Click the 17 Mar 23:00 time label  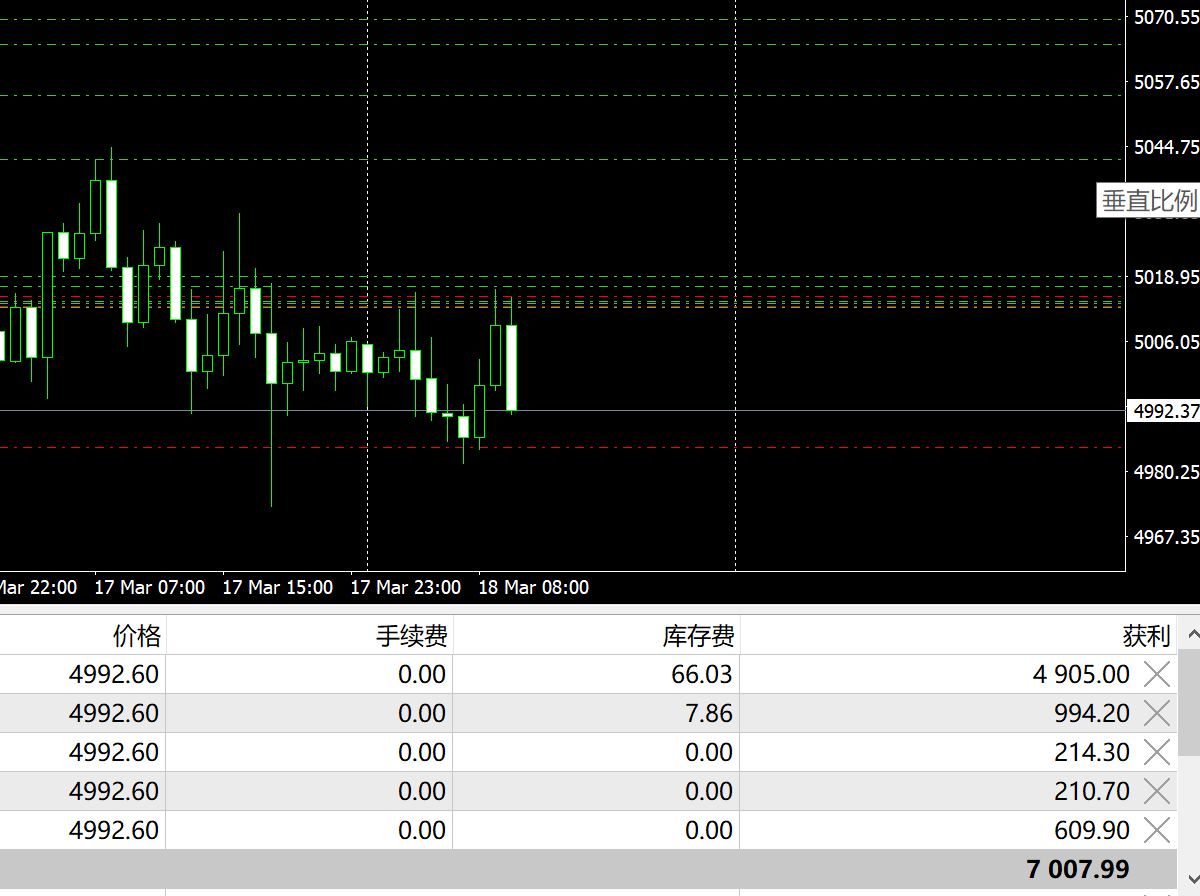(x=406, y=588)
